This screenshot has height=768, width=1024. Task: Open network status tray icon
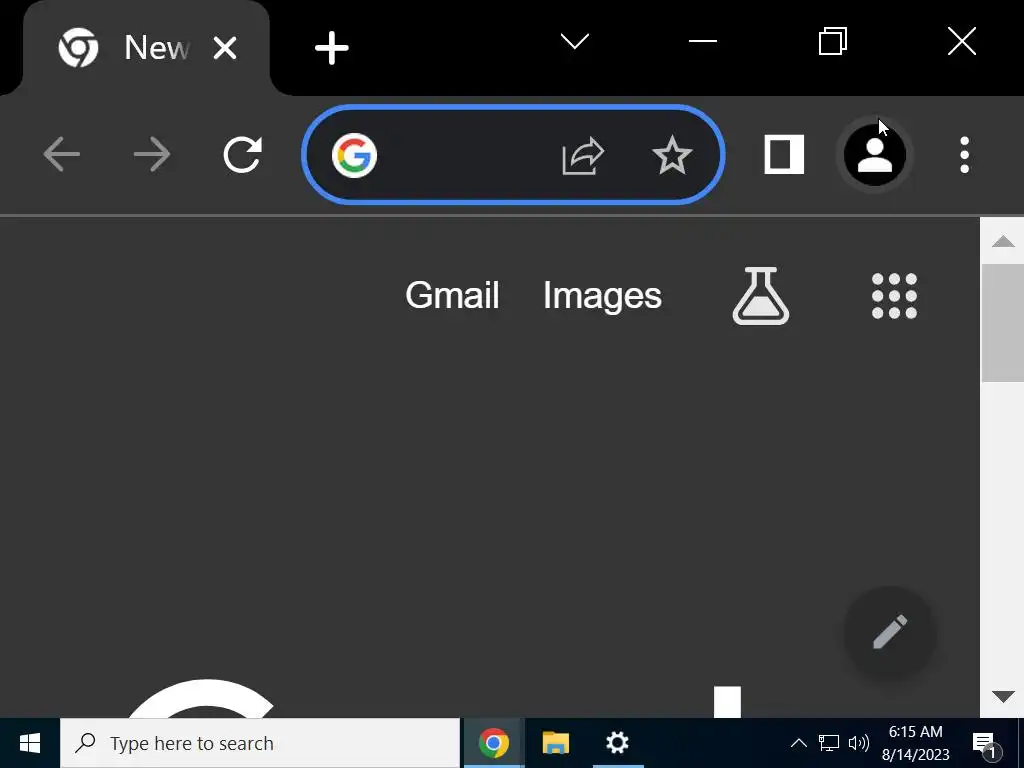point(828,743)
